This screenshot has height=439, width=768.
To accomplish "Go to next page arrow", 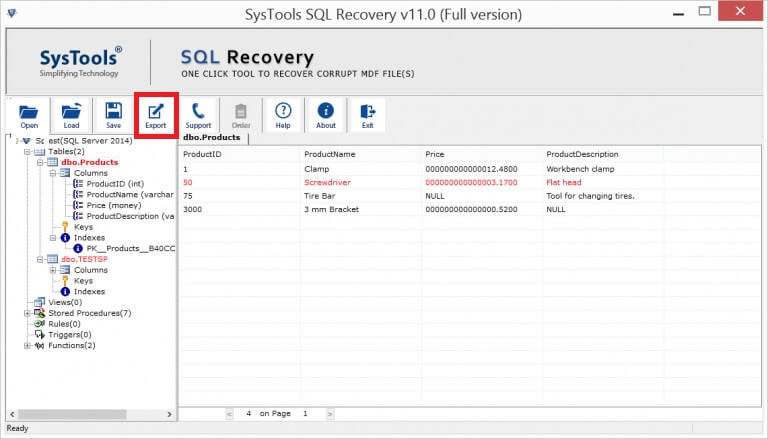I will pyautogui.click(x=330, y=414).
